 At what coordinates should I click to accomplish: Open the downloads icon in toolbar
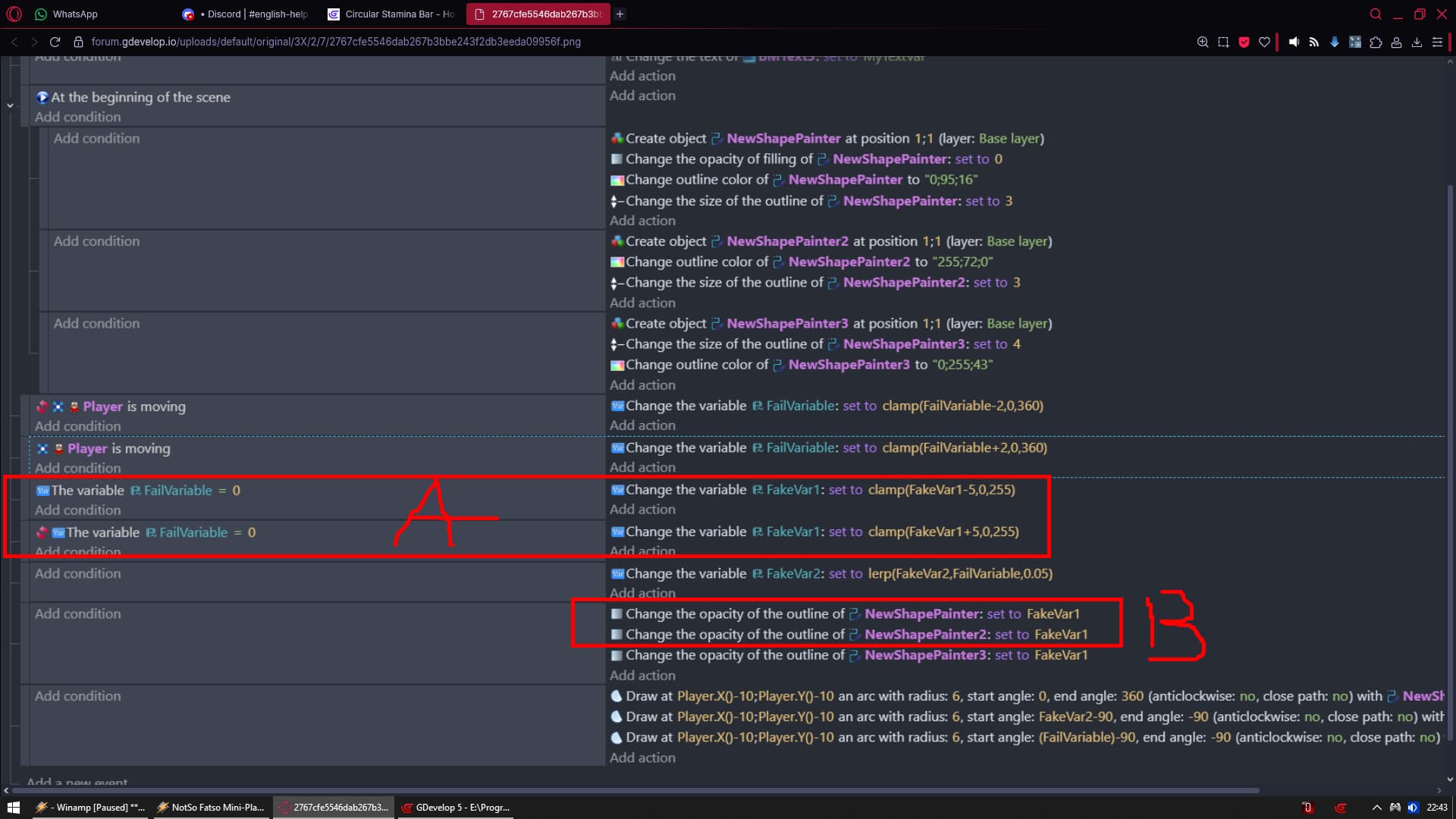1417,42
